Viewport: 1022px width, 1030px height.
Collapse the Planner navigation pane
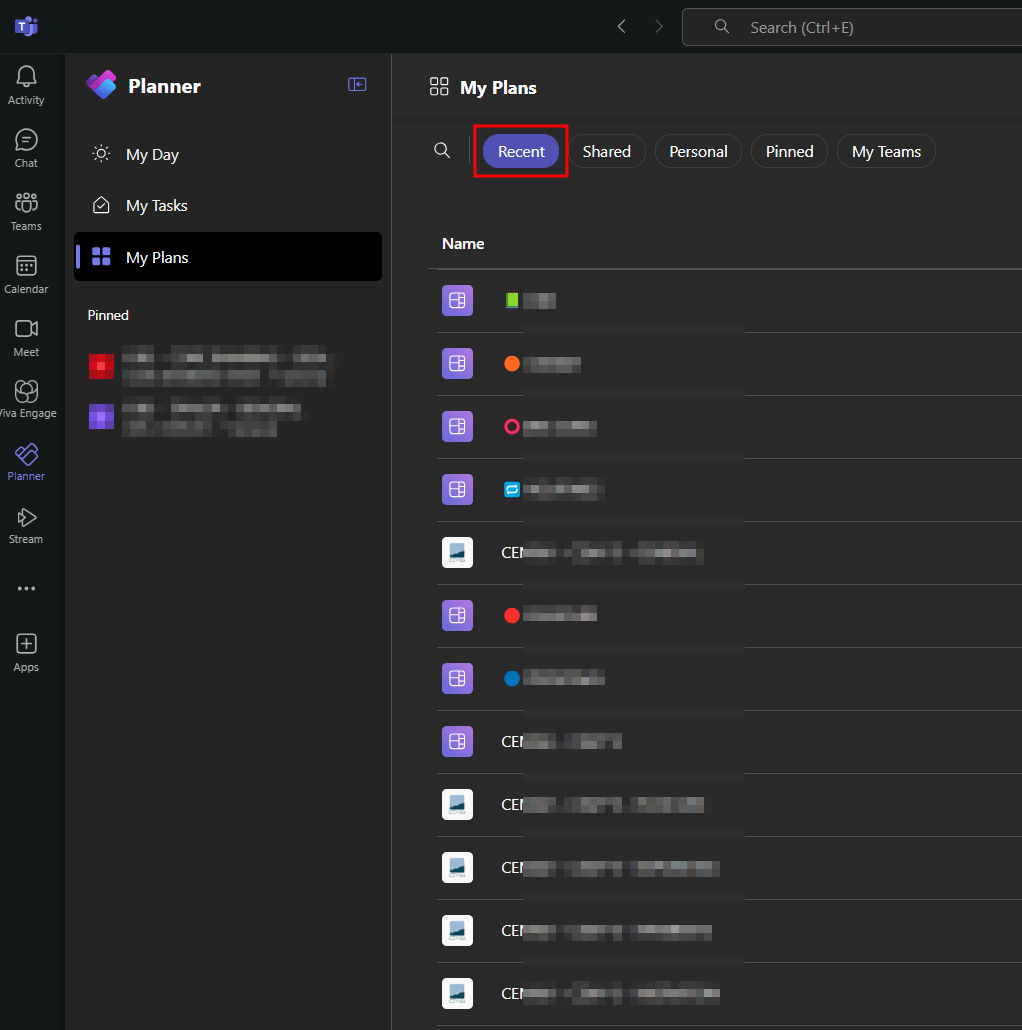(x=357, y=84)
